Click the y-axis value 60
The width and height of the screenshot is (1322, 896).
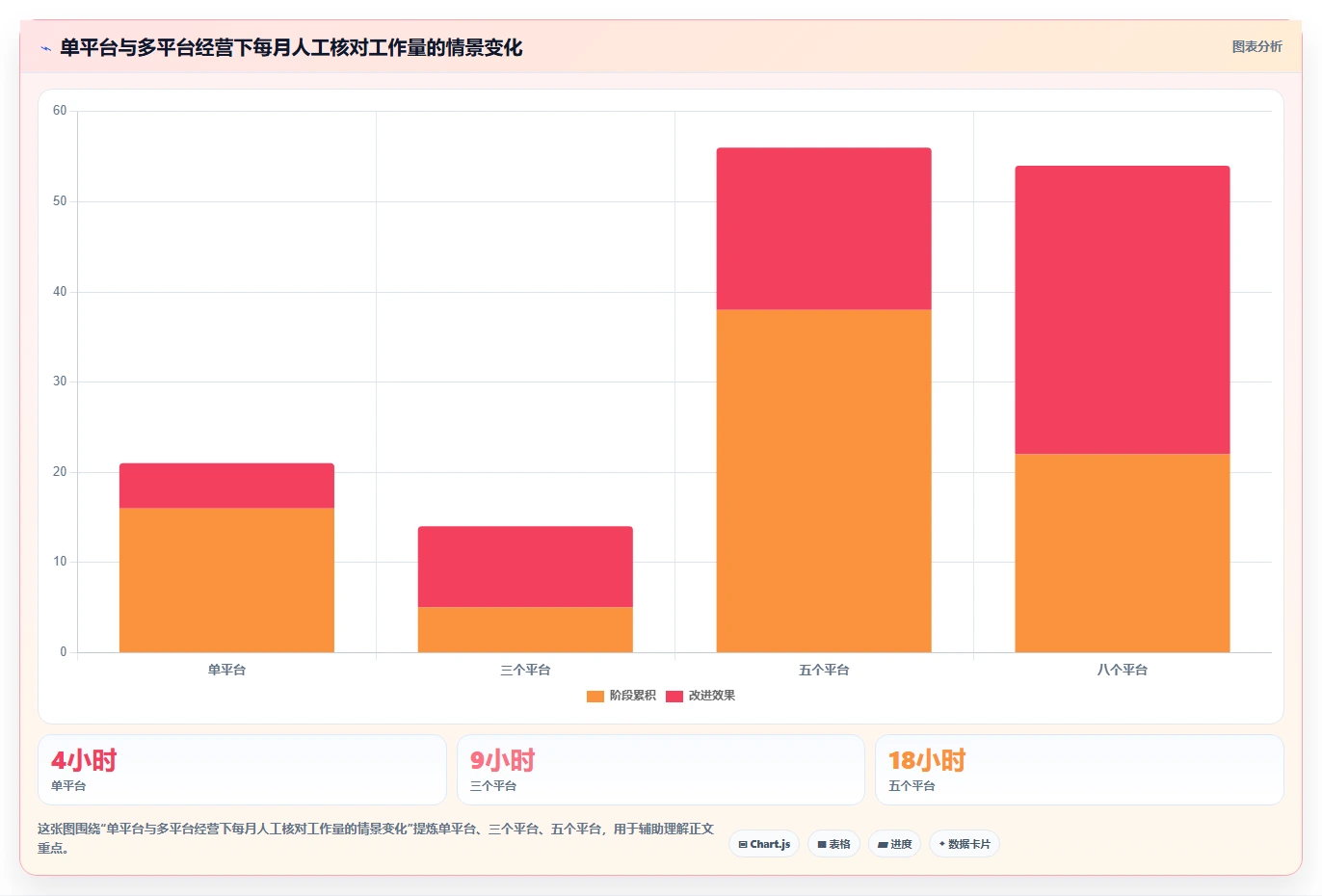coord(60,111)
